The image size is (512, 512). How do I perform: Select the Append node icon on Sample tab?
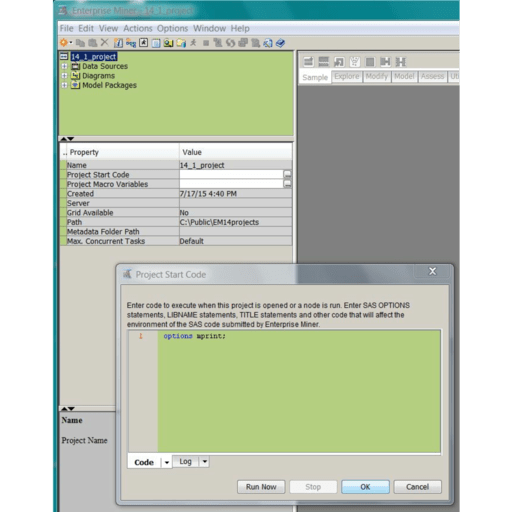tap(308, 62)
